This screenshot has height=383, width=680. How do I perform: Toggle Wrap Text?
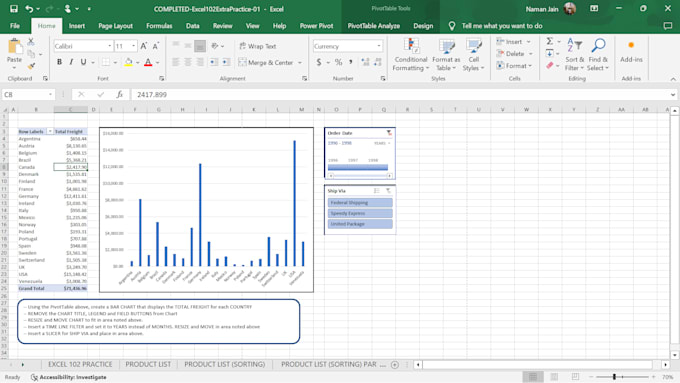258,46
